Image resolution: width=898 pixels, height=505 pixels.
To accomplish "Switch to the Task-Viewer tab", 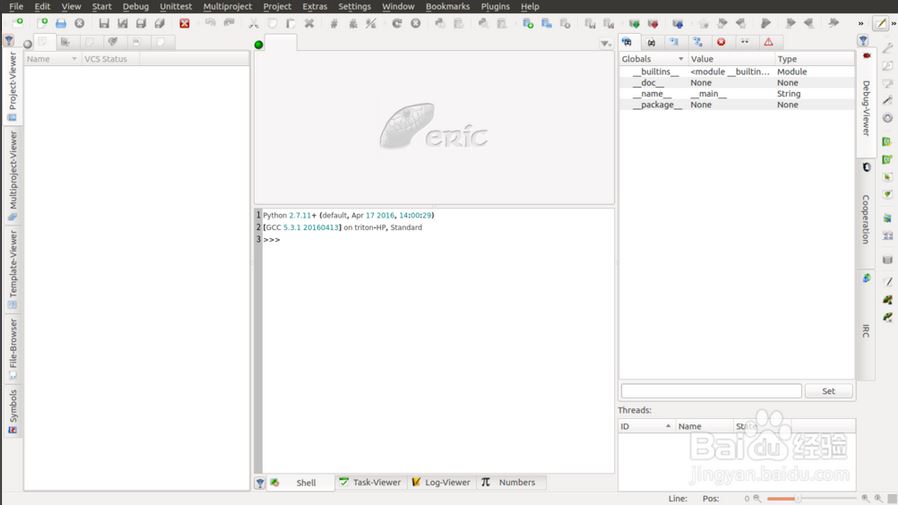I will pyautogui.click(x=371, y=482).
